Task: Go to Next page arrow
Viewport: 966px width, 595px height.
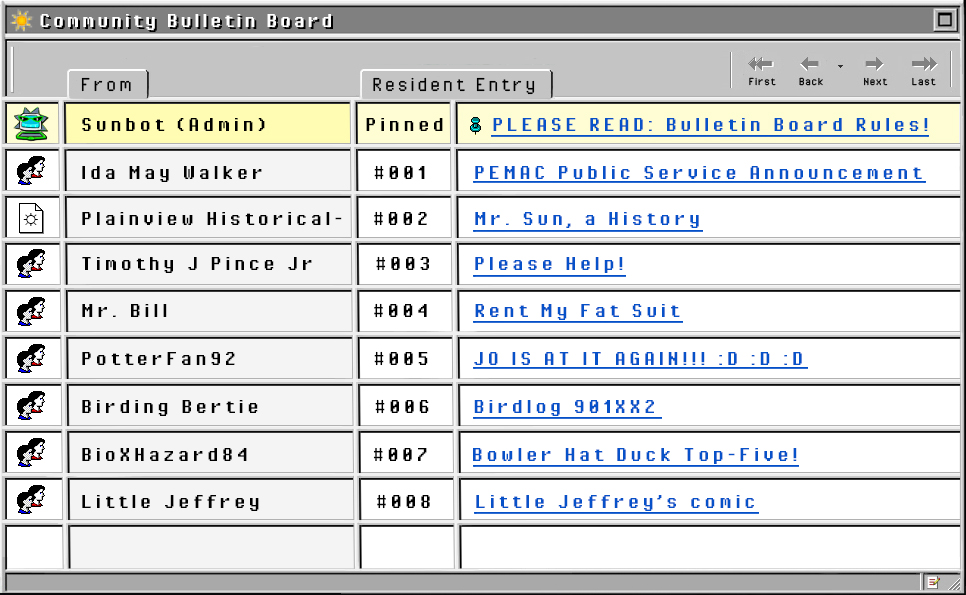Action: click(874, 65)
